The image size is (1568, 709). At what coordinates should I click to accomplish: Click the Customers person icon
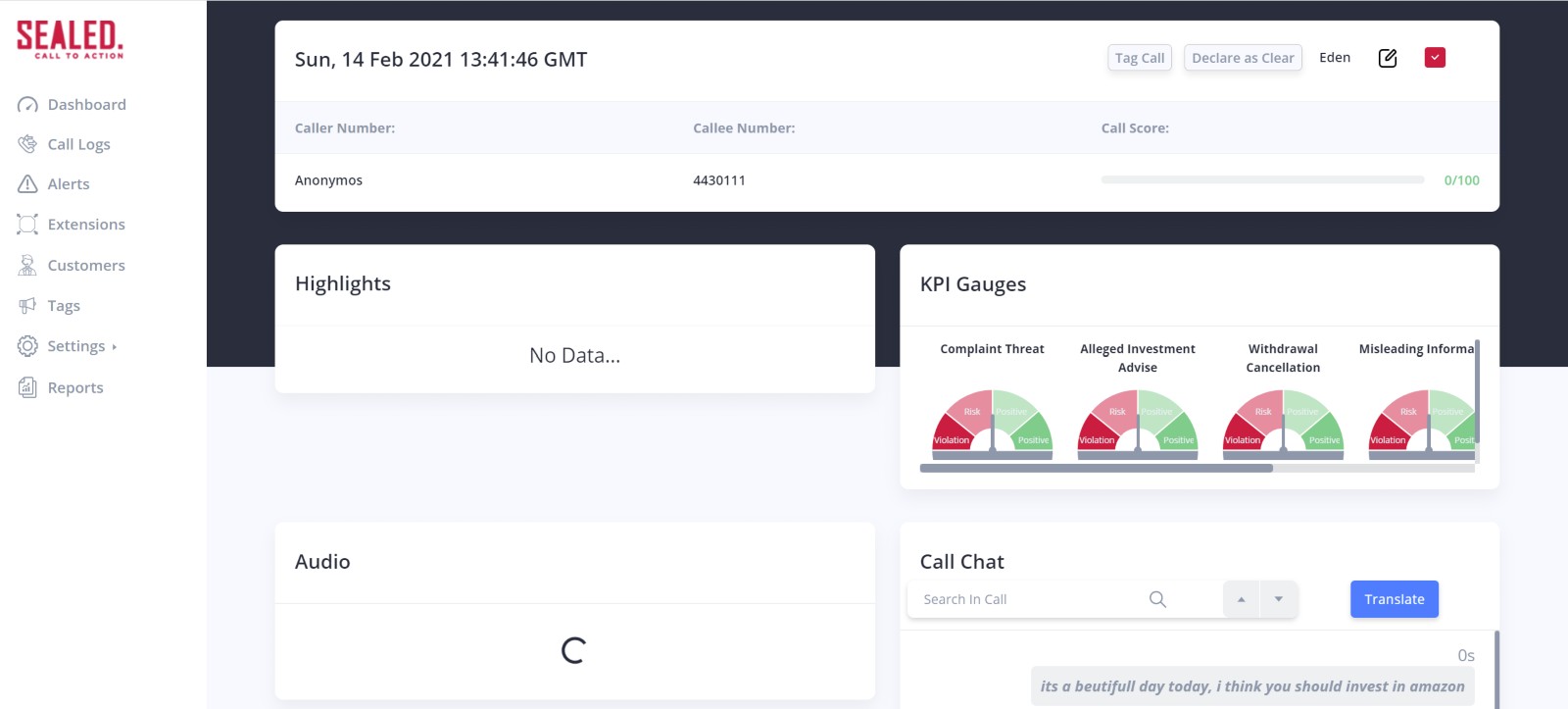point(27,266)
